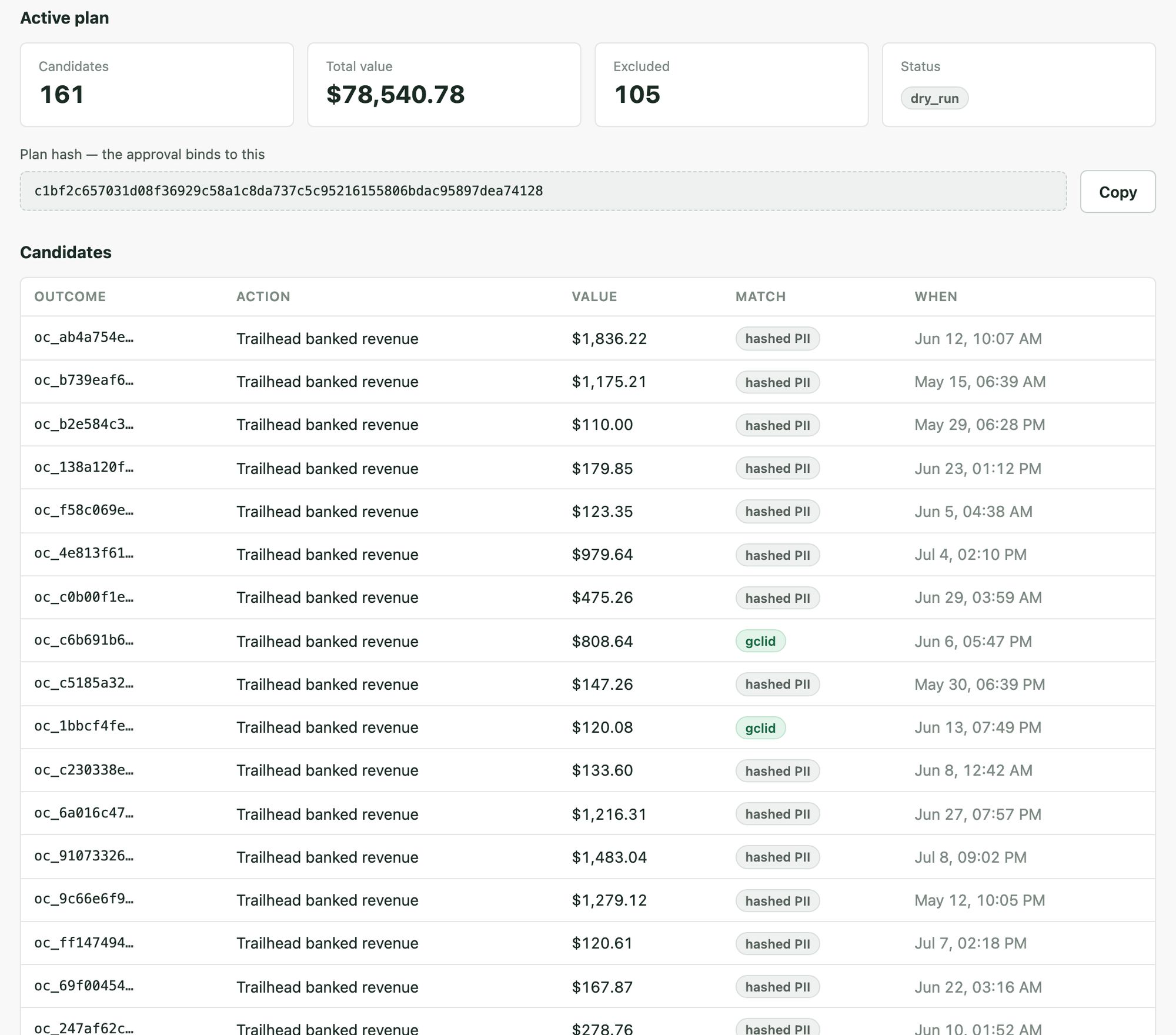Click the $1,836.22 value cell

coord(609,339)
